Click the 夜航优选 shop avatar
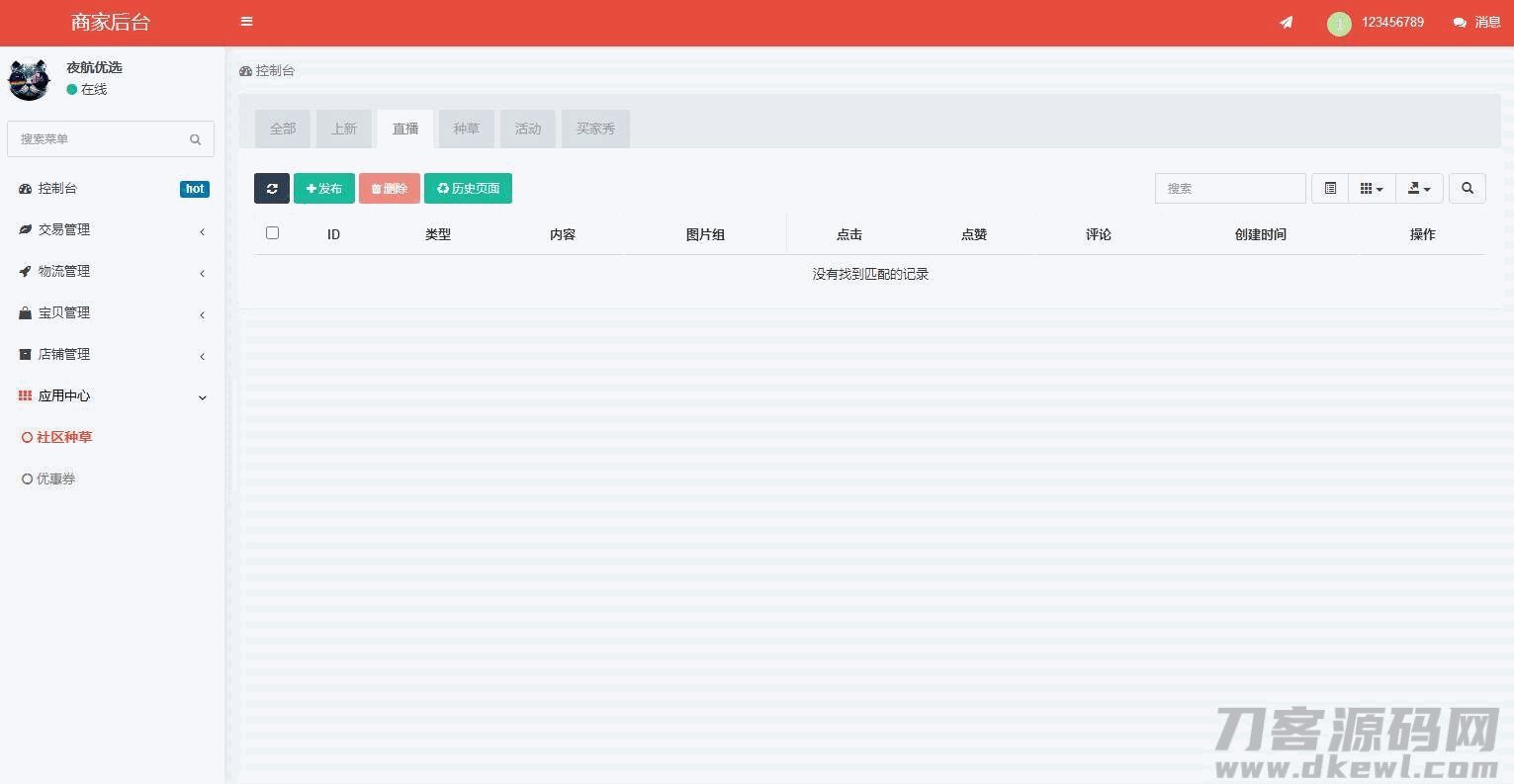 pos(29,79)
